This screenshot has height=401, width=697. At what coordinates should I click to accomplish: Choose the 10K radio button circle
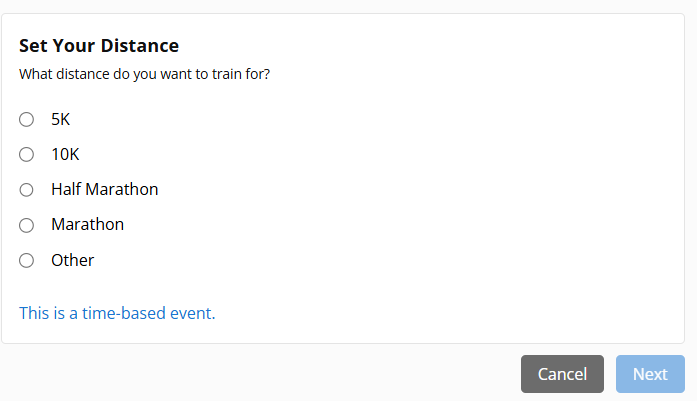click(27, 155)
